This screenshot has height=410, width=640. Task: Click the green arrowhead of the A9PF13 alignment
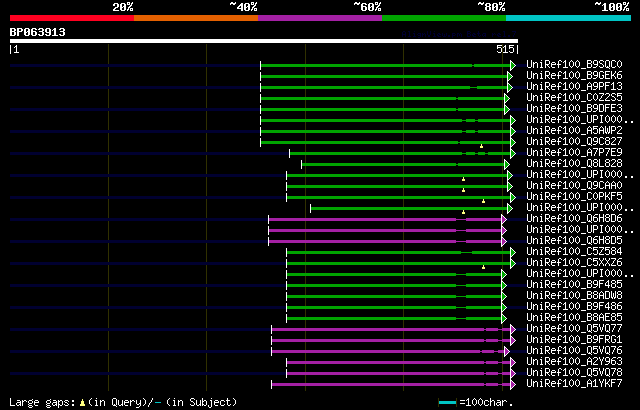[x=510, y=87]
